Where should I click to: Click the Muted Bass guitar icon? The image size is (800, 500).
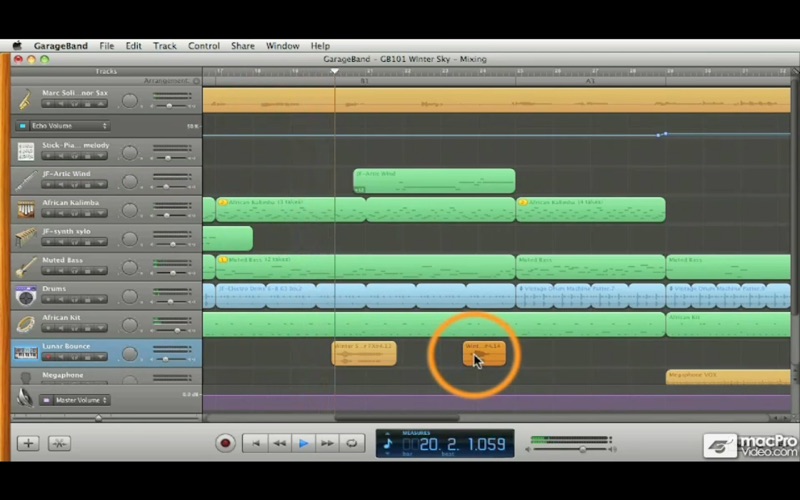25,267
